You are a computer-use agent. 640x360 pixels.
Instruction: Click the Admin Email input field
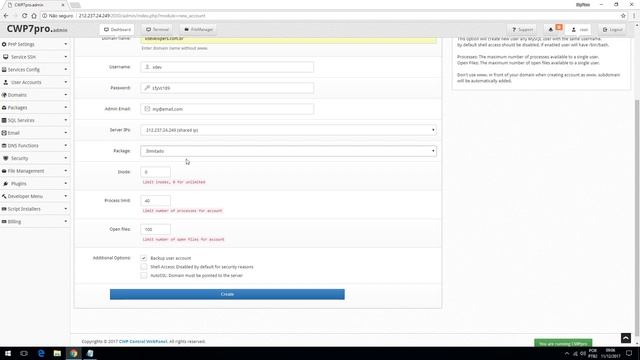227,109
